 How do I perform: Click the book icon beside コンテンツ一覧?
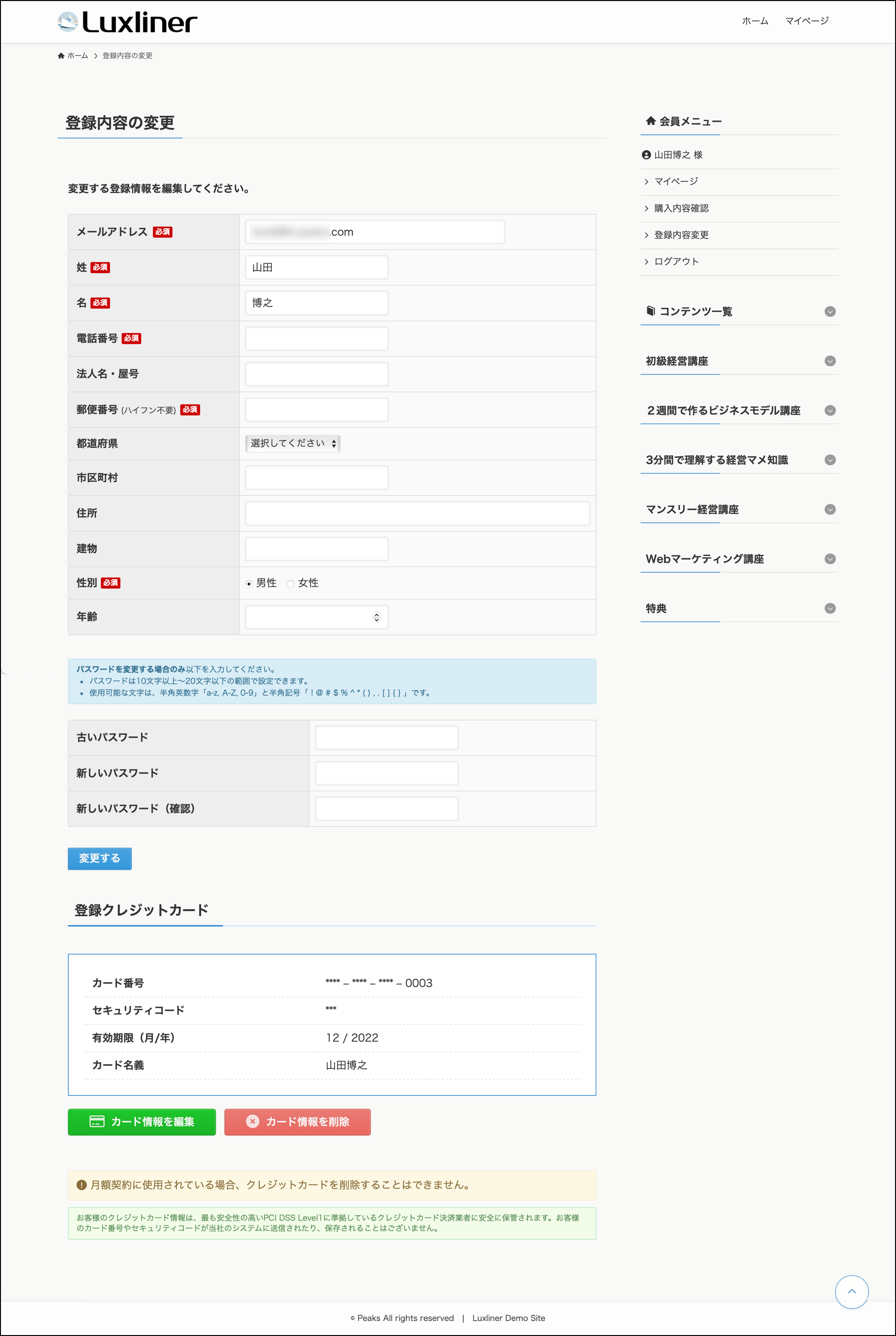[x=650, y=311]
